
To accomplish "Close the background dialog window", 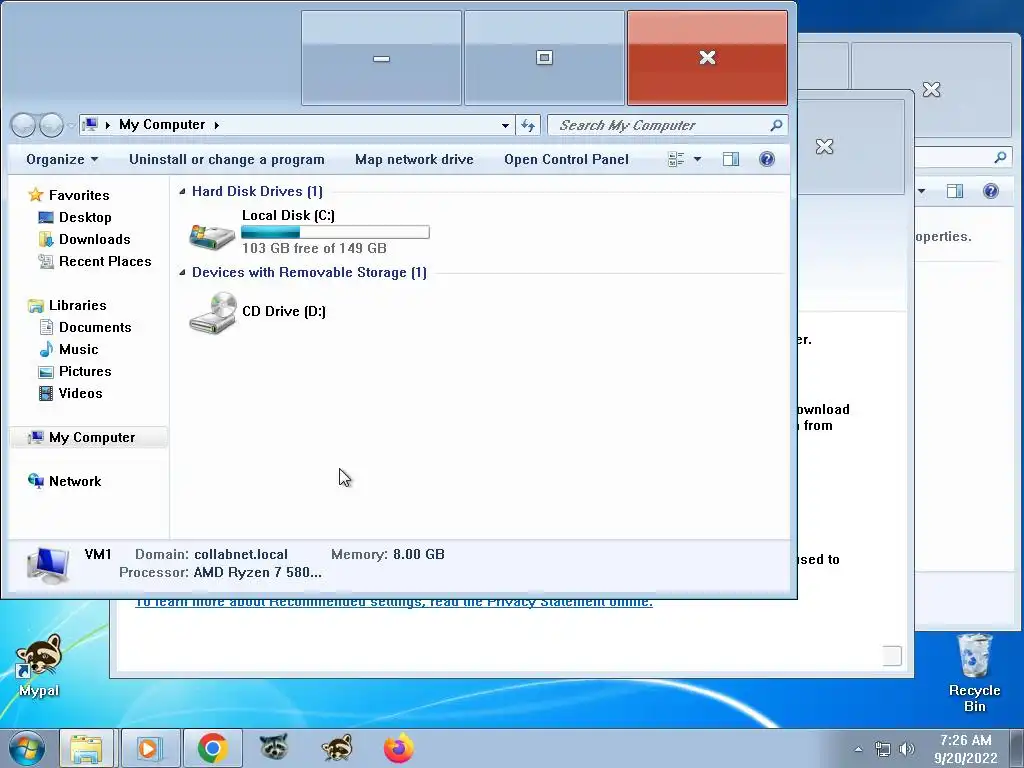I will coord(824,146).
